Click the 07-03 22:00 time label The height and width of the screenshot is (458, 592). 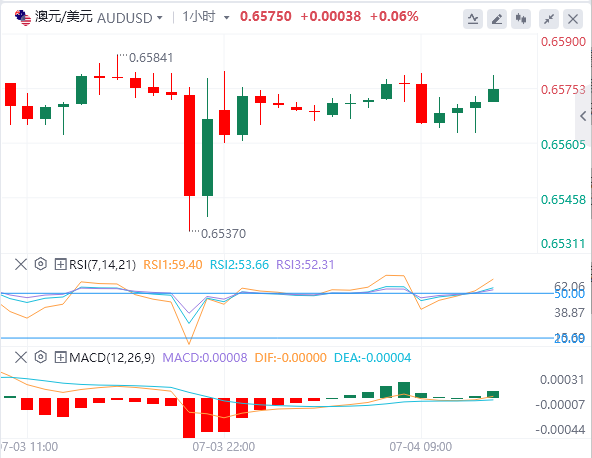click(224, 447)
